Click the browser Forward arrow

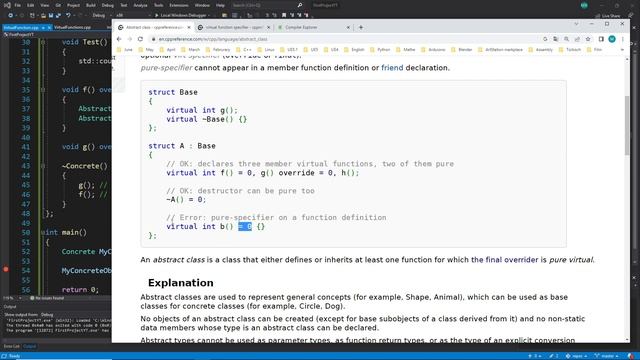pyautogui.click(x=129, y=39)
